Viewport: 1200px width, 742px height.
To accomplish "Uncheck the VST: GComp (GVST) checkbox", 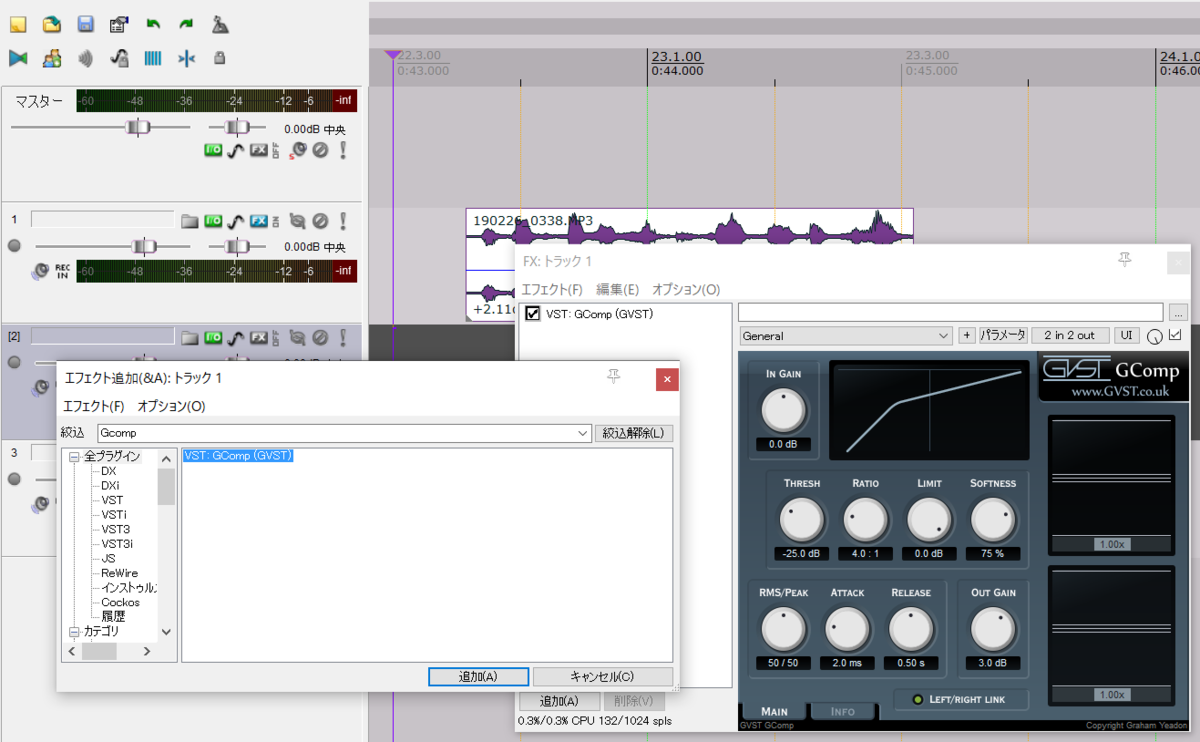I will (x=532, y=313).
